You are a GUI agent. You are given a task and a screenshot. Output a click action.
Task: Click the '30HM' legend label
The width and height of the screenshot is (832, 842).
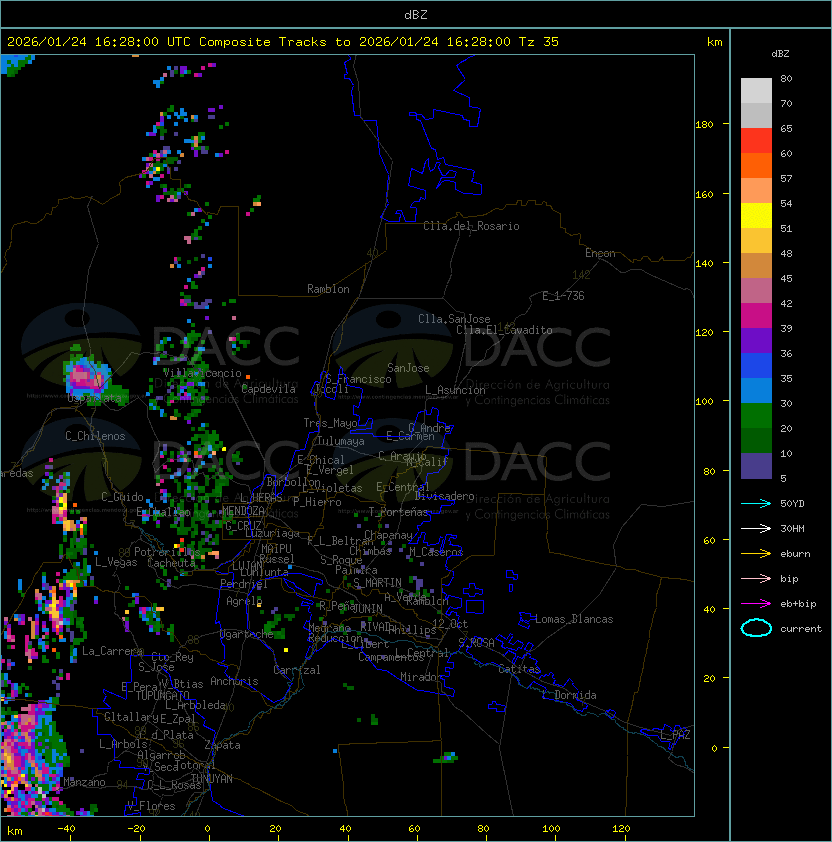click(792, 528)
